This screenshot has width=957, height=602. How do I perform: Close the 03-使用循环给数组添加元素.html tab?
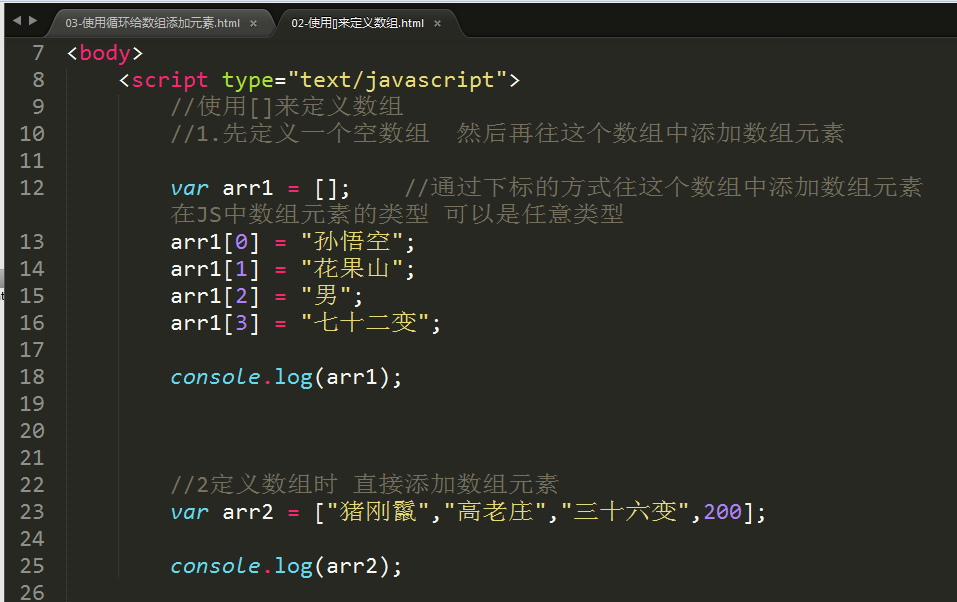click(x=253, y=23)
